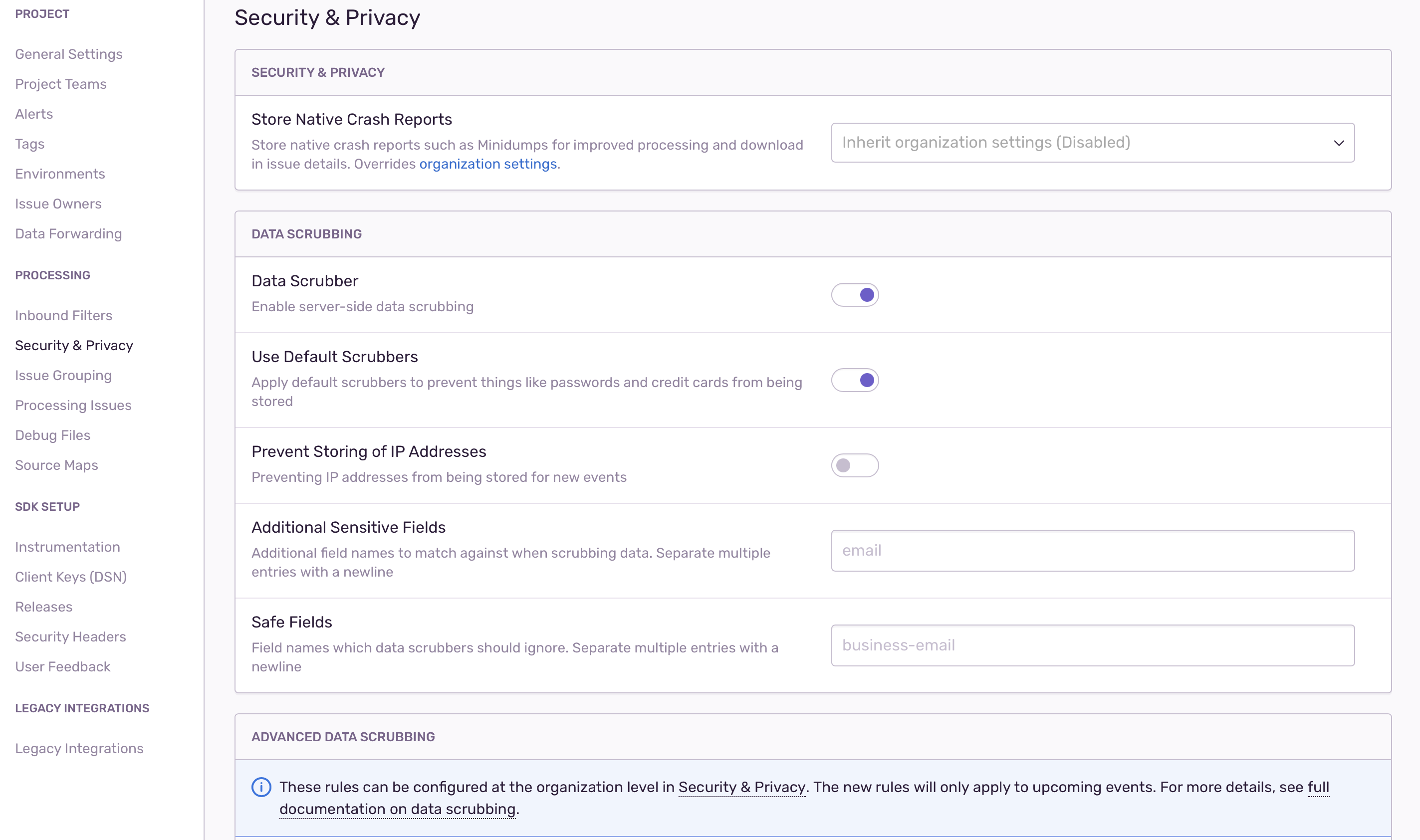
Task: Click the Additional Sensitive Fields email input
Action: pyautogui.click(x=1092, y=550)
